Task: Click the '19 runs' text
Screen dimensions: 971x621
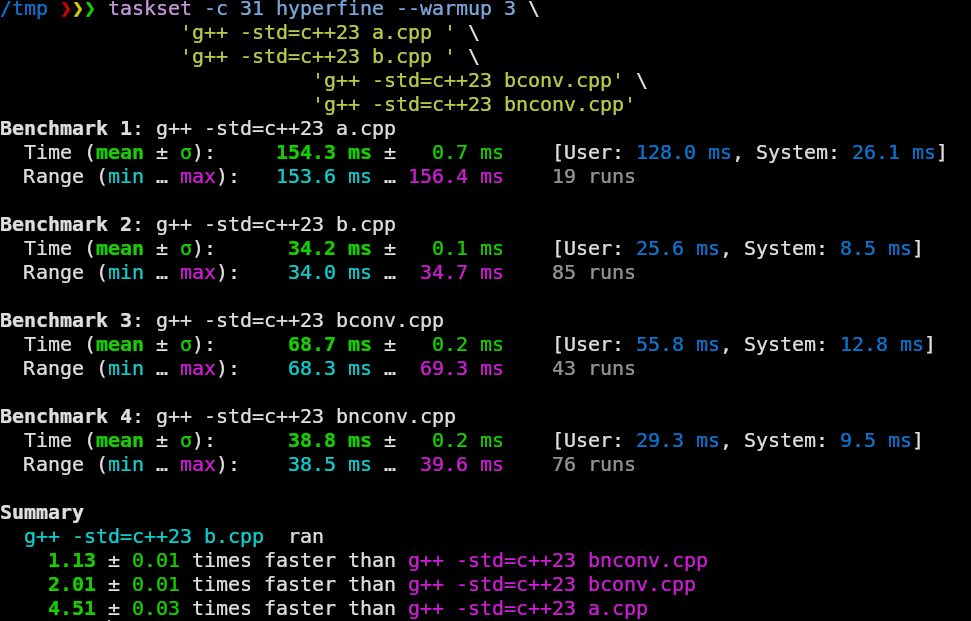Action: point(593,177)
